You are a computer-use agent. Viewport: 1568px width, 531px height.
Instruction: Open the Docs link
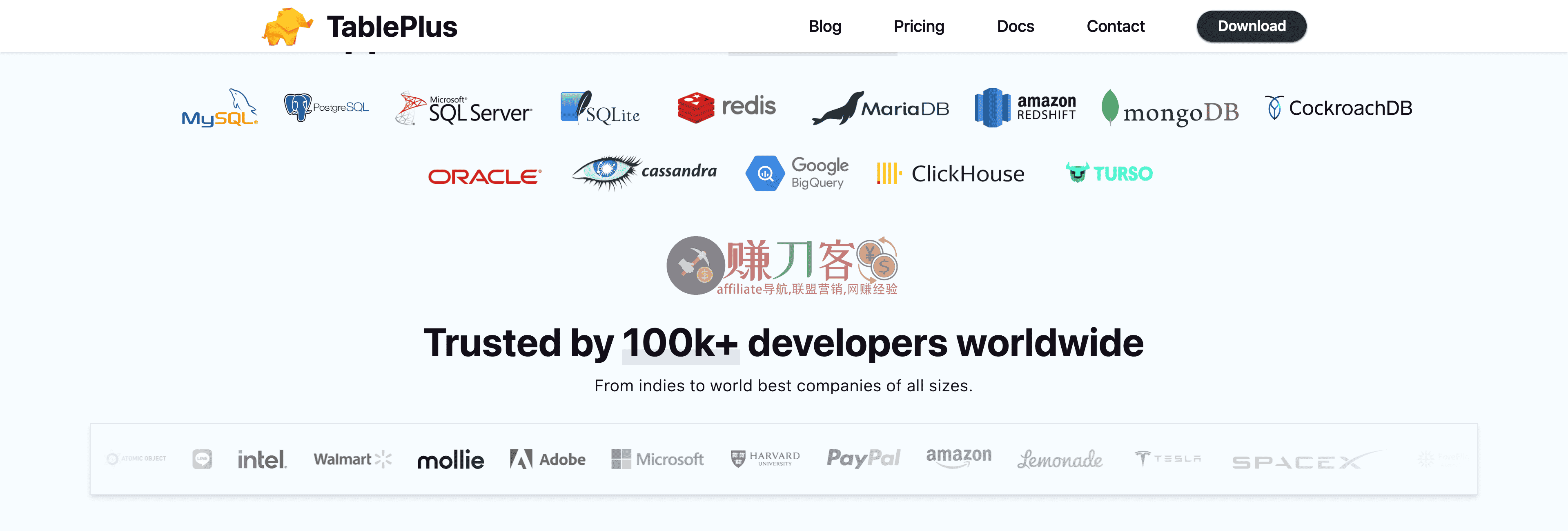pos(1015,26)
